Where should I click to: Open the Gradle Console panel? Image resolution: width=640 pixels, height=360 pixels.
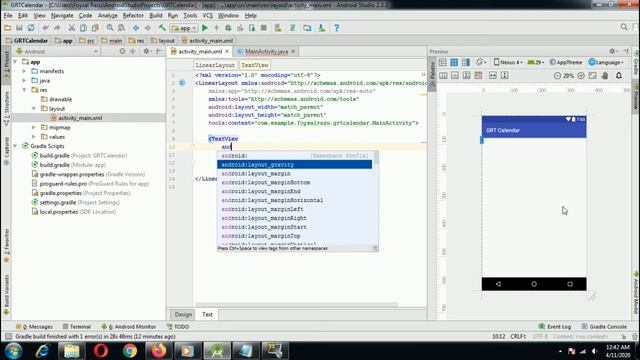coord(604,327)
